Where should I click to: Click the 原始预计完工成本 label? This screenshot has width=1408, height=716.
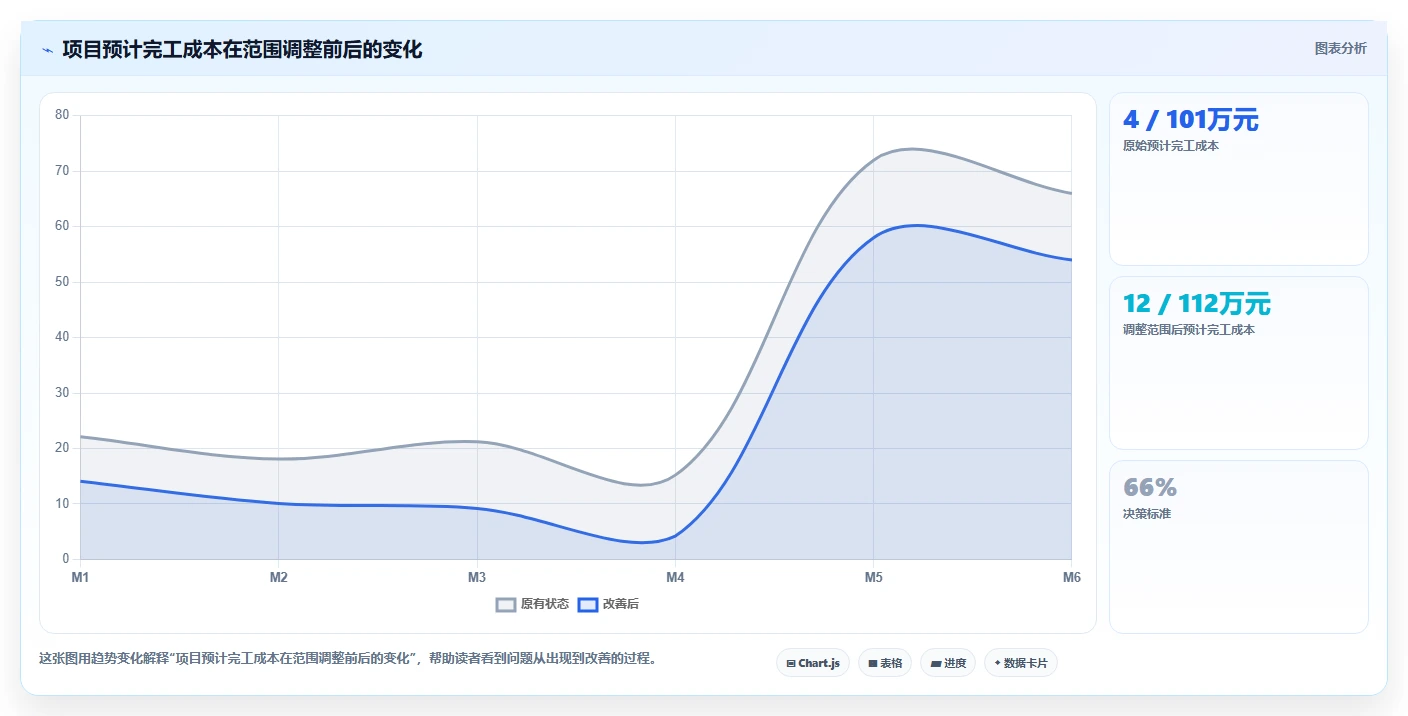click(x=1171, y=146)
